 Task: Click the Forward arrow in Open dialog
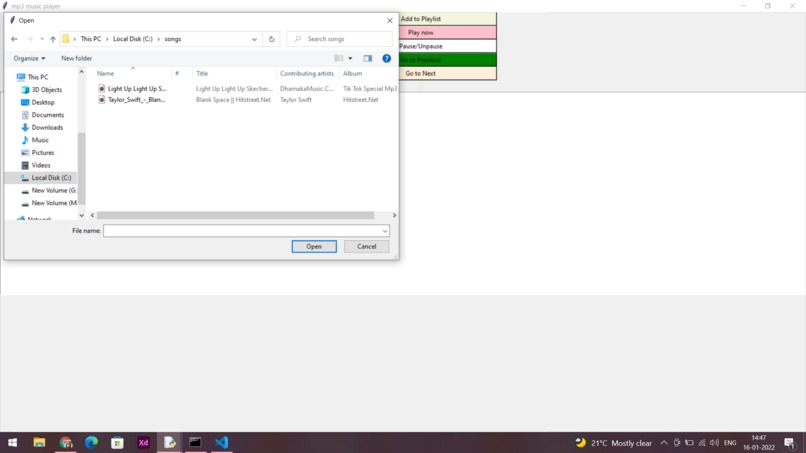pos(29,39)
